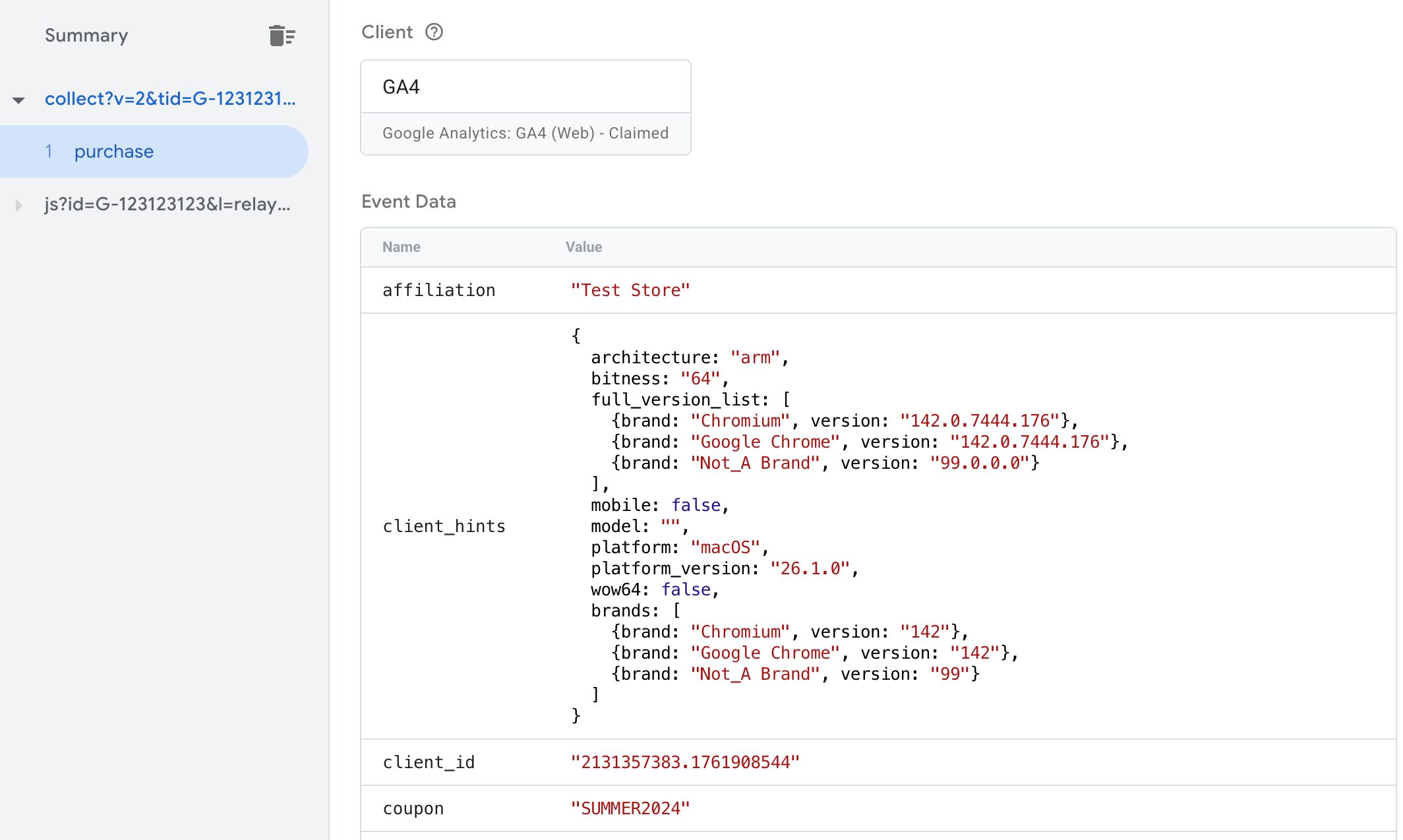The width and height of the screenshot is (1403, 840).
Task: Select the purchase event item
Action: (114, 152)
